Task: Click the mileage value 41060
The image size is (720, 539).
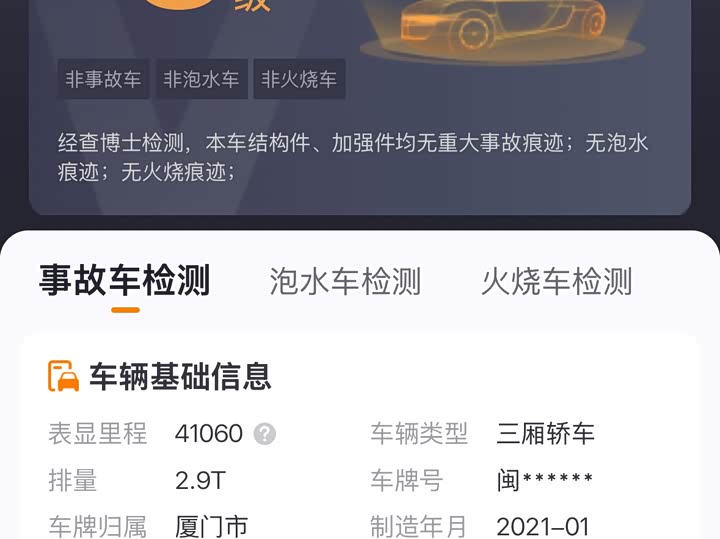Action: [x=209, y=433]
